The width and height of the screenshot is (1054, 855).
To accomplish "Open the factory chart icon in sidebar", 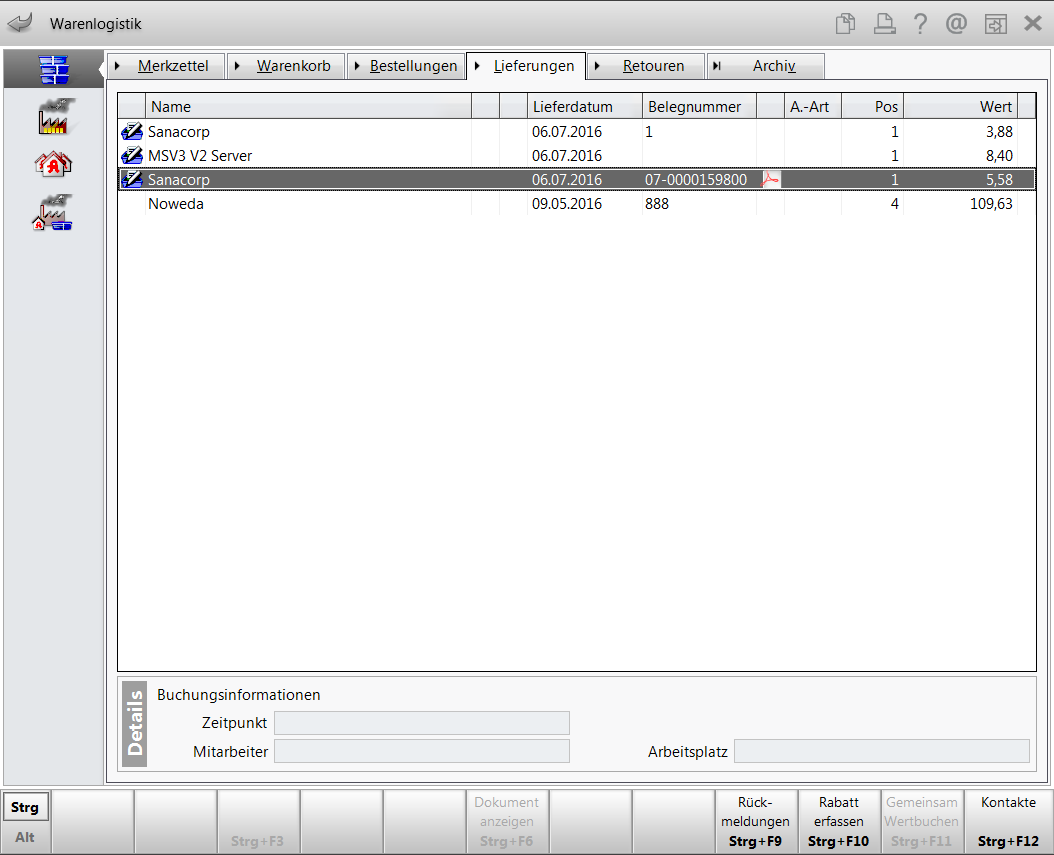I will [x=54, y=116].
